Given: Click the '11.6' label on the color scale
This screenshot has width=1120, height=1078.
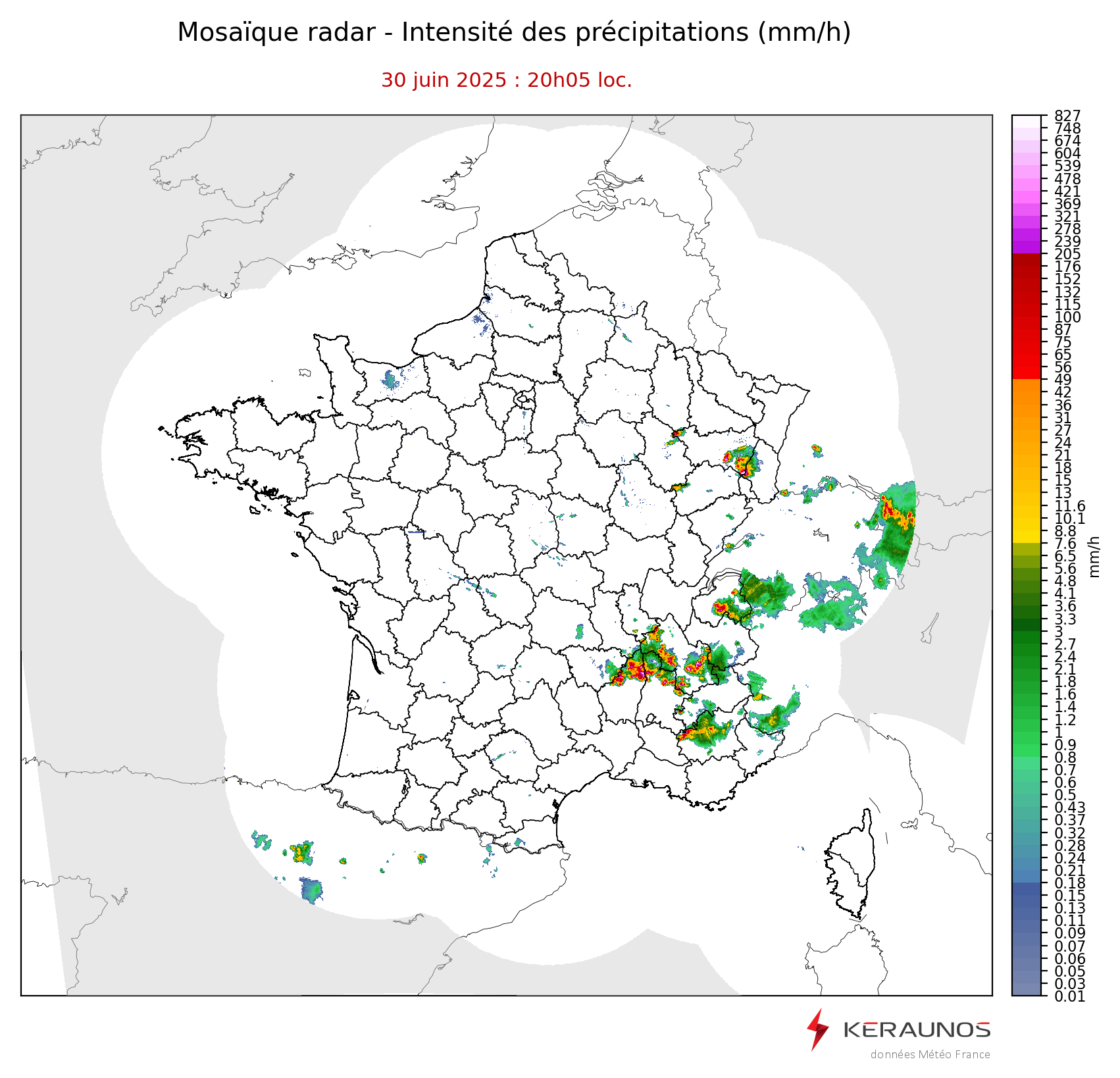Looking at the screenshot, I should (1069, 506).
